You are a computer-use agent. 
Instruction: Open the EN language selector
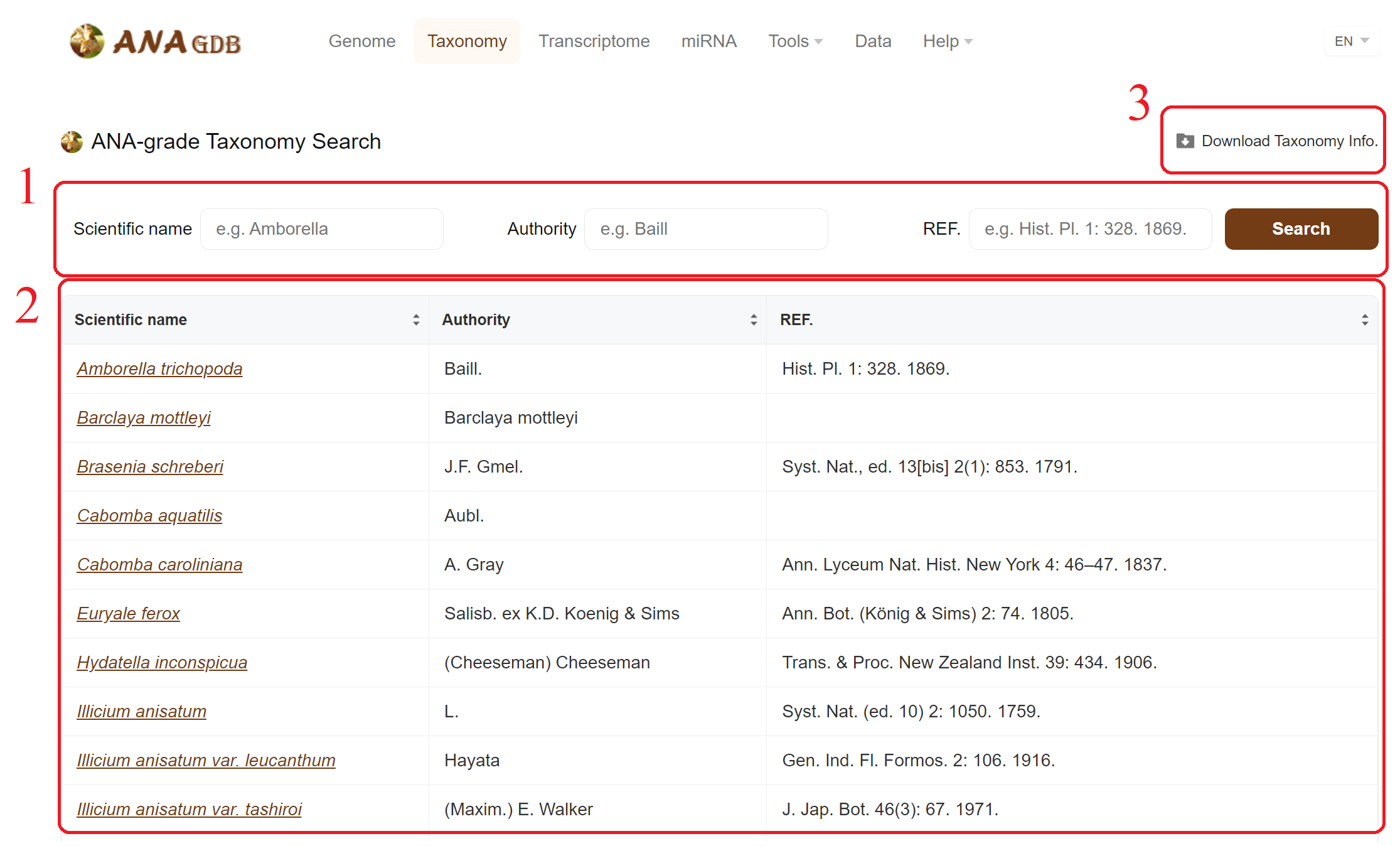pyautogui.click(x=1351, y=41)
